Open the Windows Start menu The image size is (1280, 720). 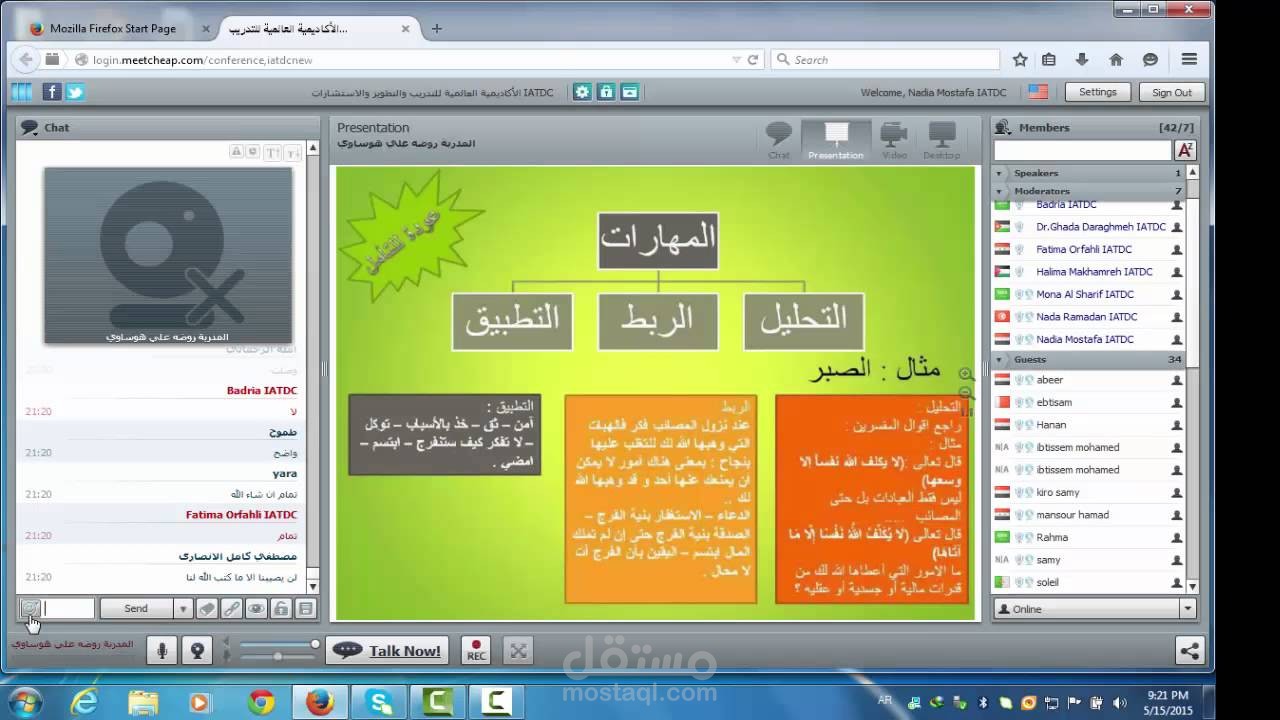click(x=23, y=702)
